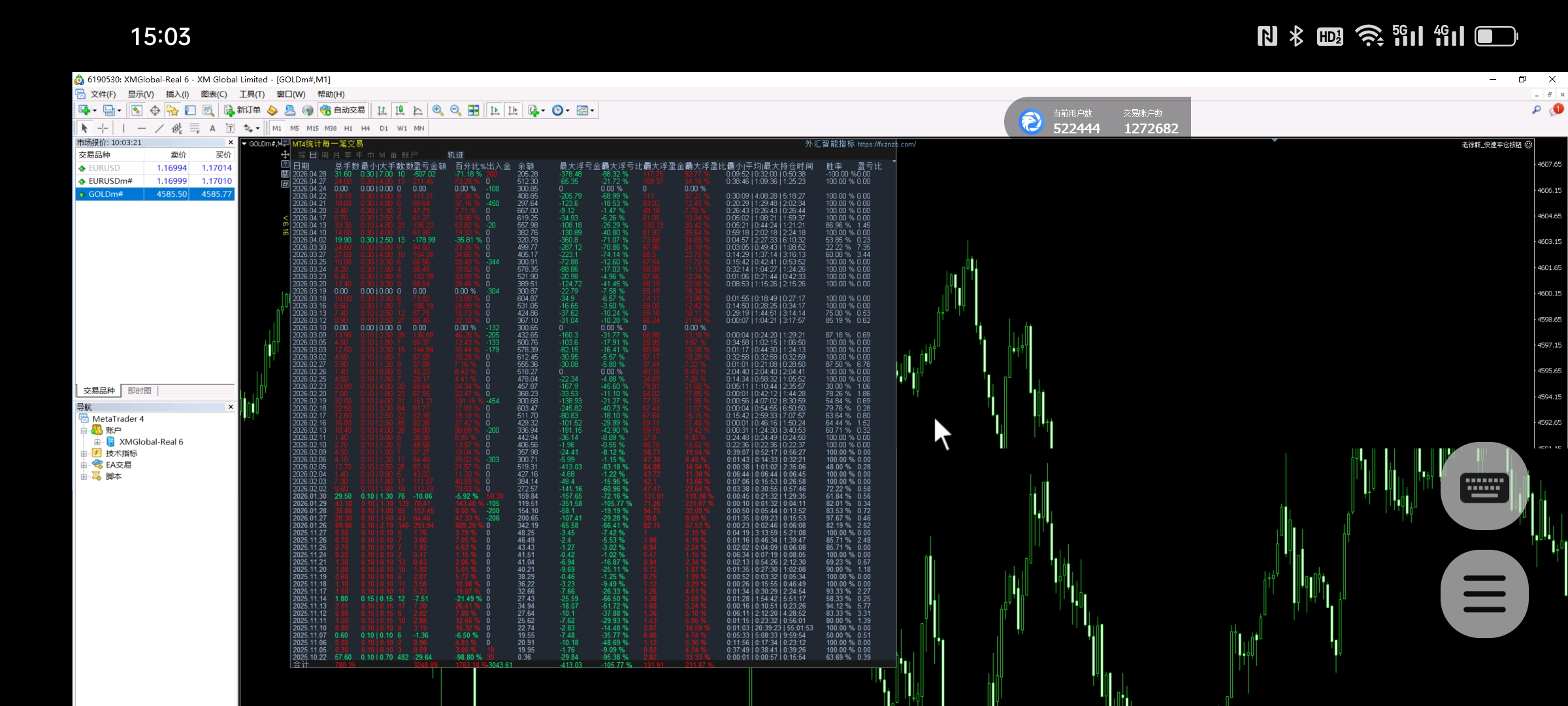1568x706 pixels.
Task: Select the trendline drawing tool
Action: click(x=159, y=128)
